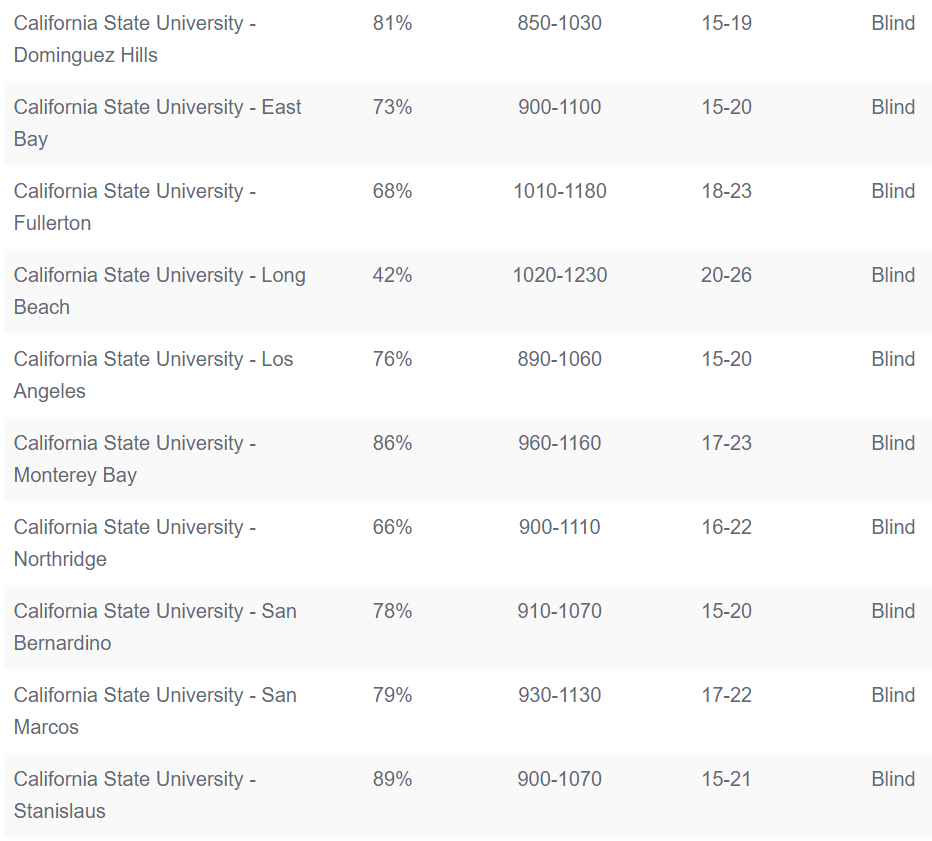Screen dimensions: 932x841
Task: Click the 960-1160 SAT range for Monterey Bay
Action: point(560,443)
